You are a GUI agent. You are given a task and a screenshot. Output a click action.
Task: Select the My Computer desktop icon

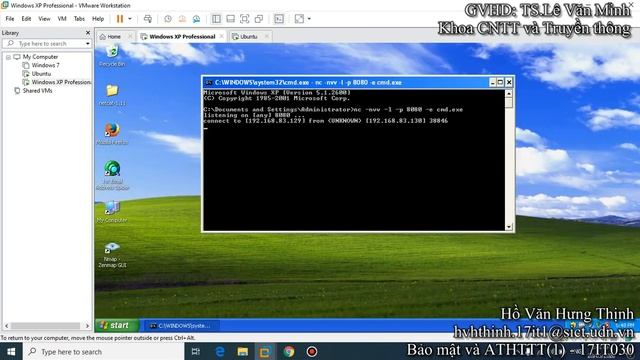112,212
